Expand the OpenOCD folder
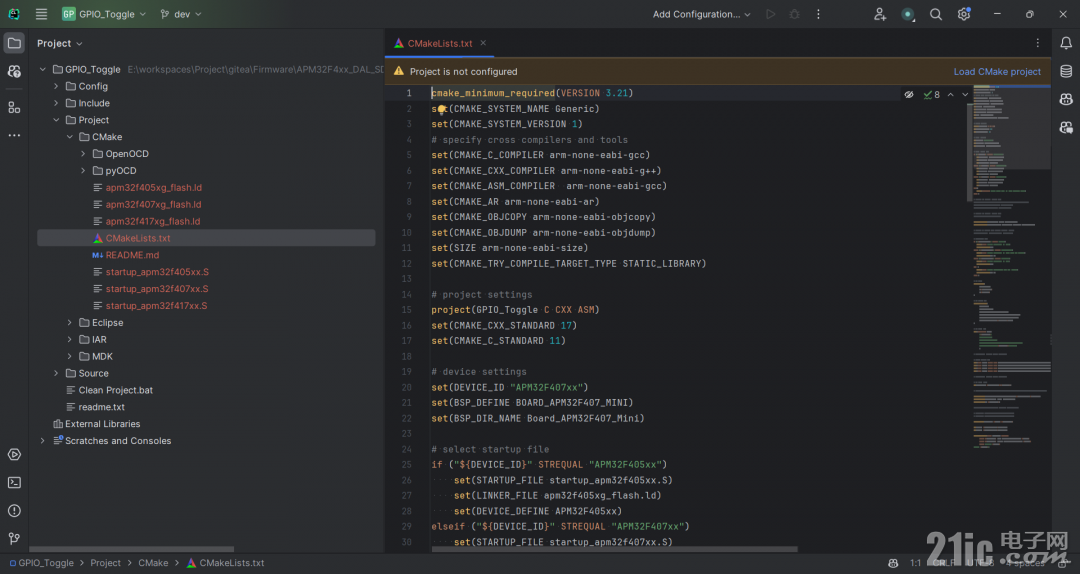Image resolution: width=1080 pixels, height=574 pixels. point(83,154)
